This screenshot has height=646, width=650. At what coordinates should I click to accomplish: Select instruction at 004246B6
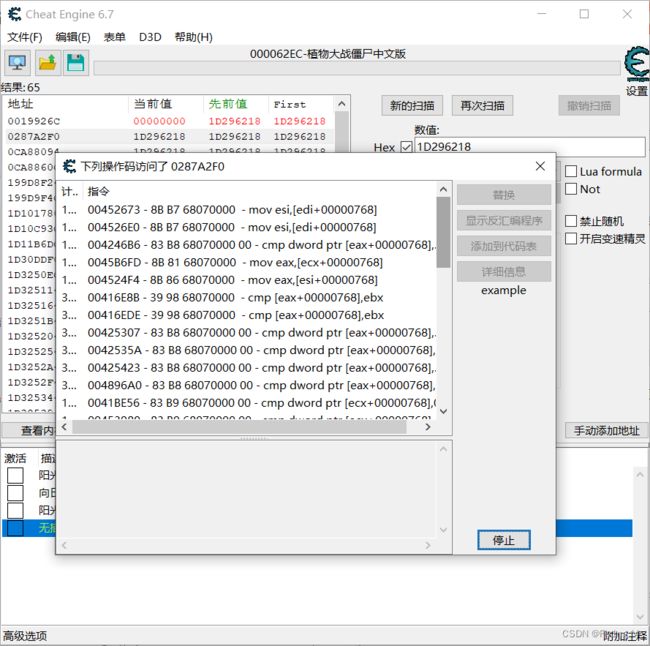(247, 245)
